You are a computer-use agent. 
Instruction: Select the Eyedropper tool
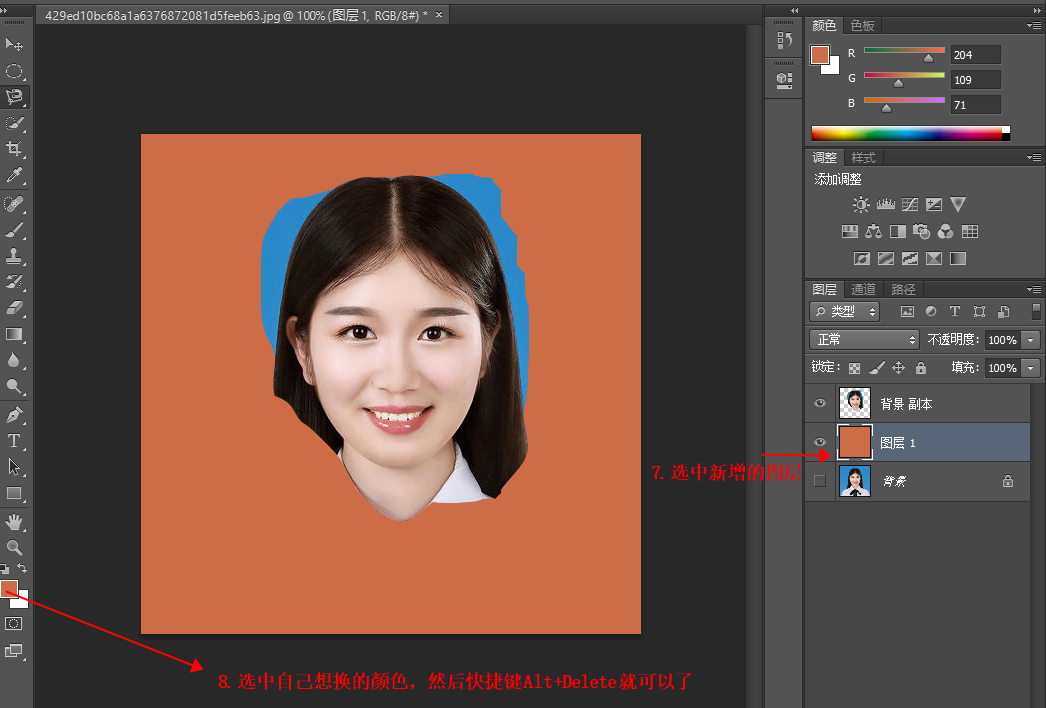[14, 175]
